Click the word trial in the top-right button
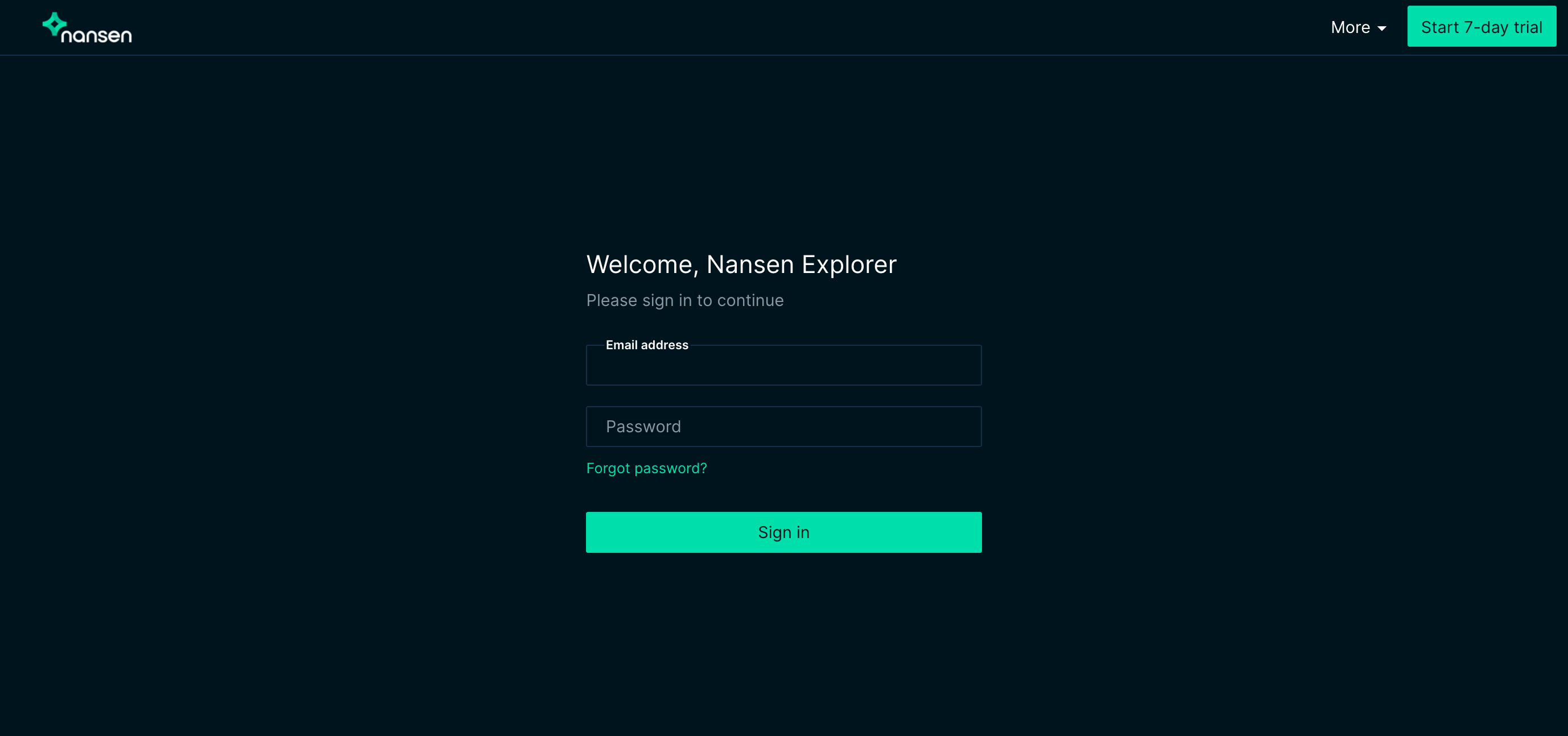Screen dimensions: 1568x736 tap(1527, 27)
